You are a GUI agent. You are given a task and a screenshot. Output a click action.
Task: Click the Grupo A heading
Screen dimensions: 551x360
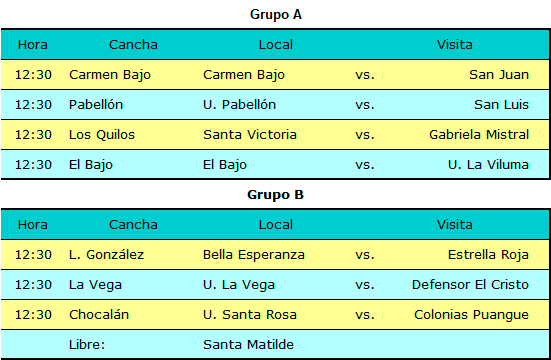276,15
